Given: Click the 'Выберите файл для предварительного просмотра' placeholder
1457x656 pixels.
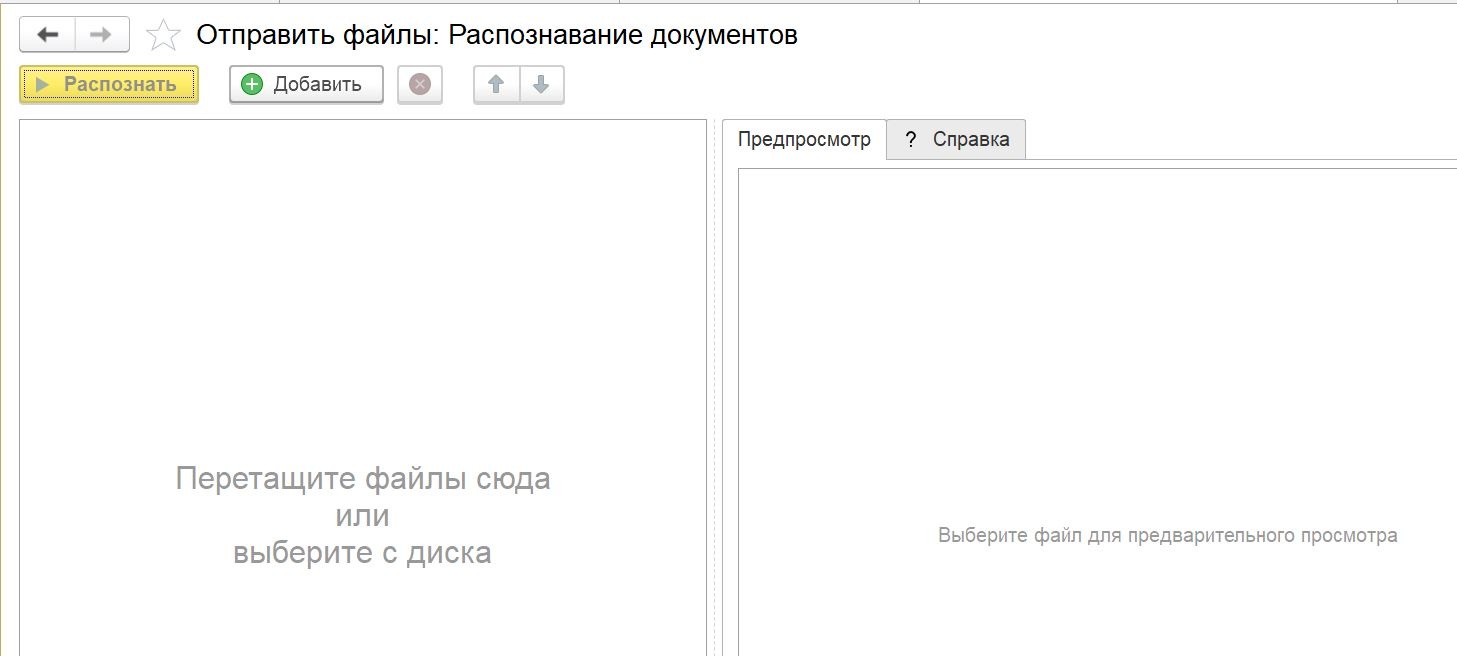Looking at the screenshot, I should [1167, 535].
